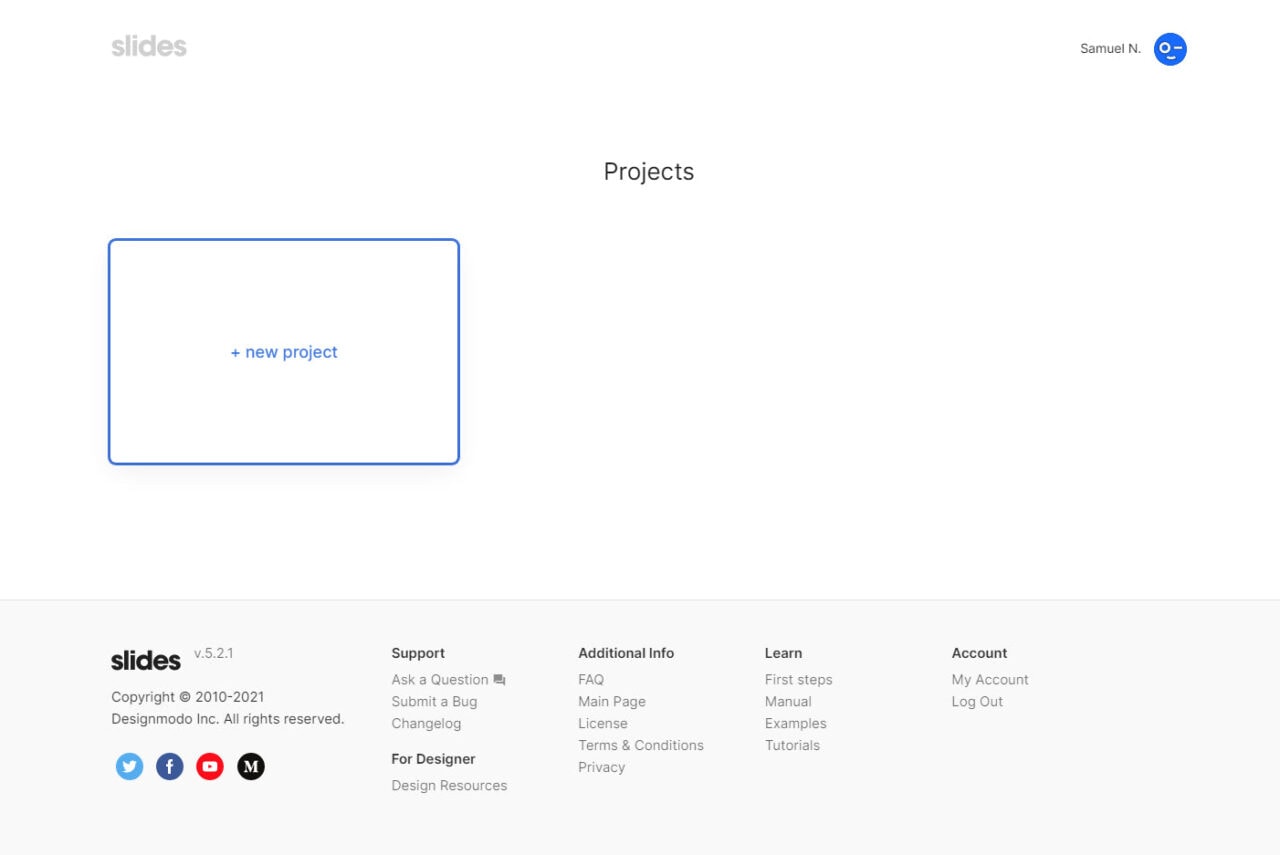View the License information
The image size is (1280, 855).
point(602,723)
